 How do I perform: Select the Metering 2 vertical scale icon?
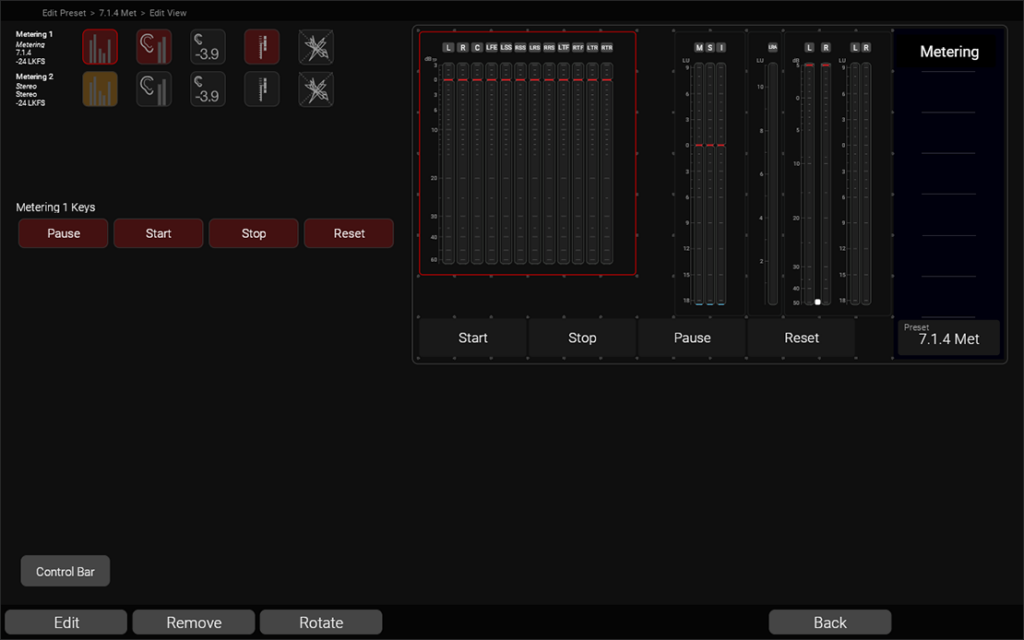tap(262, 89)
